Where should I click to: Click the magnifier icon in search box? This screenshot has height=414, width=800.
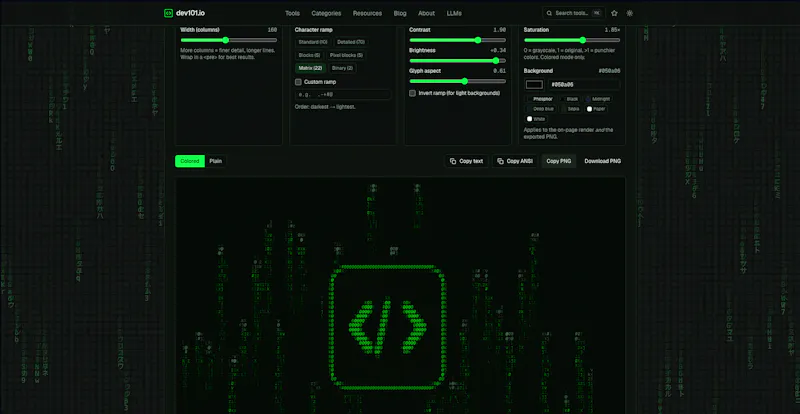click(x=549, y=13)
